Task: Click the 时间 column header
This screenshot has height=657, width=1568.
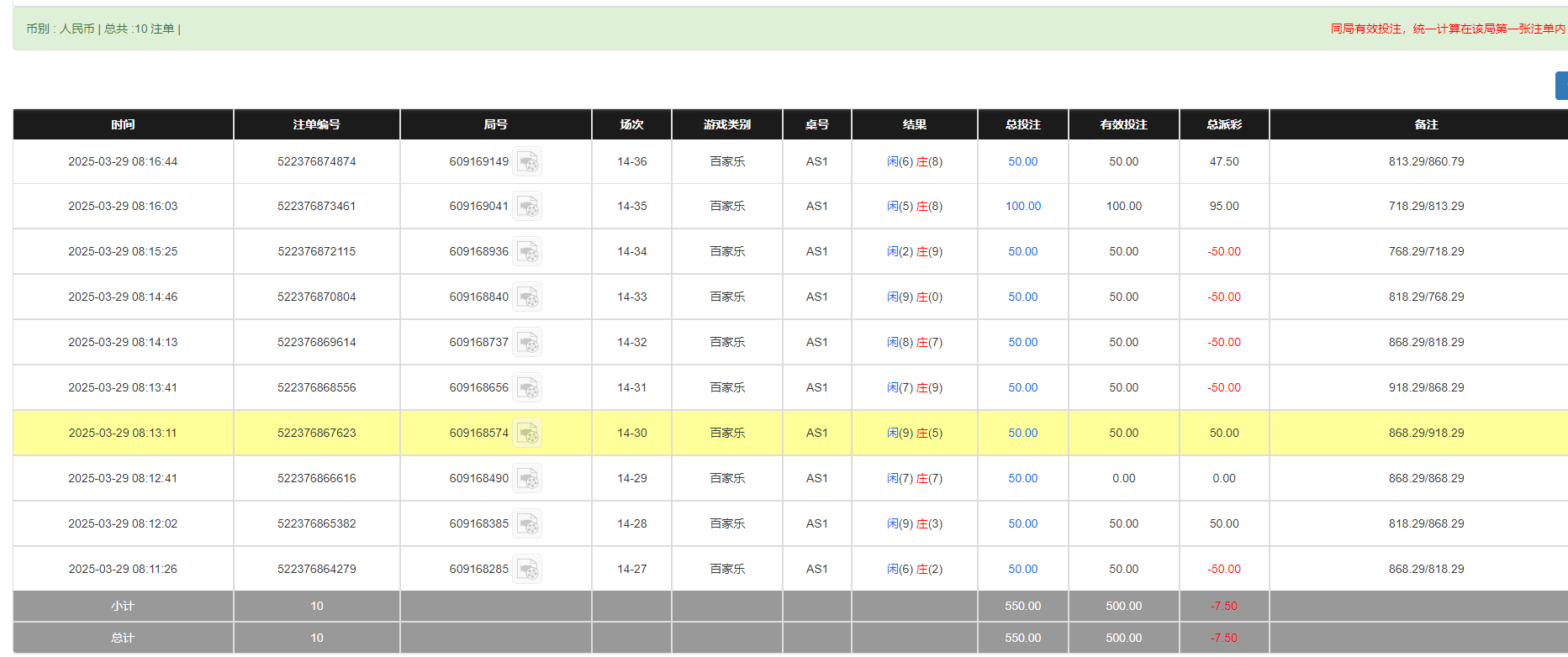Action: pos(123,124)
